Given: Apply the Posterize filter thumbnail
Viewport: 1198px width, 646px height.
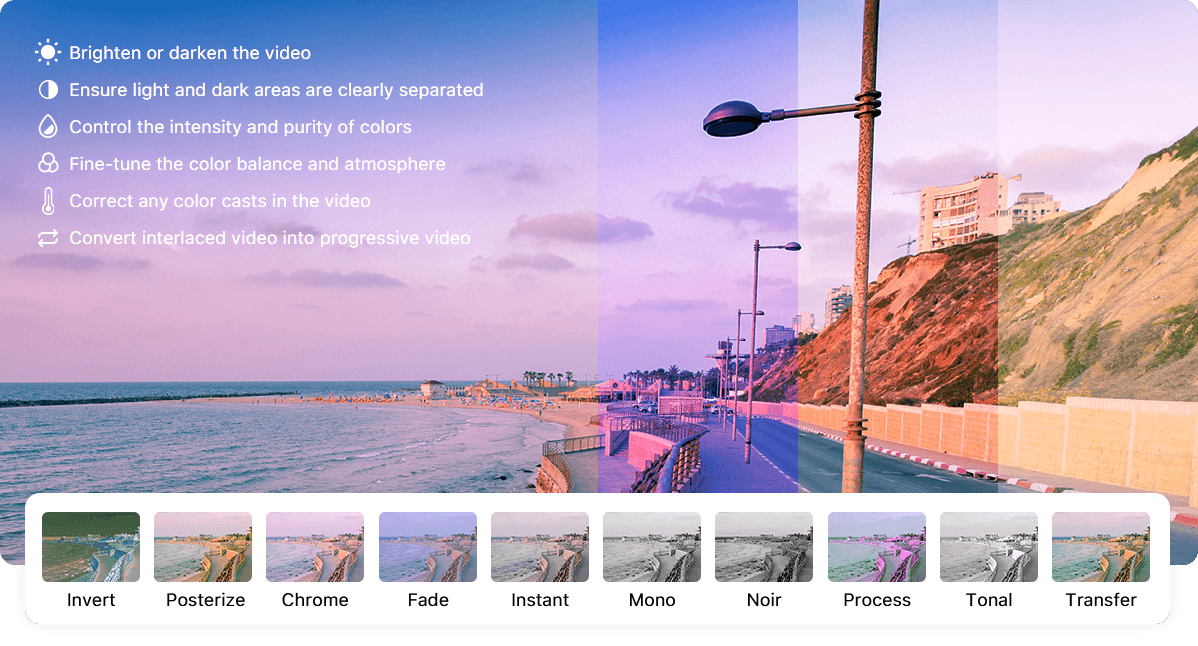Looking at the screenshot, I should coord(203,547).
